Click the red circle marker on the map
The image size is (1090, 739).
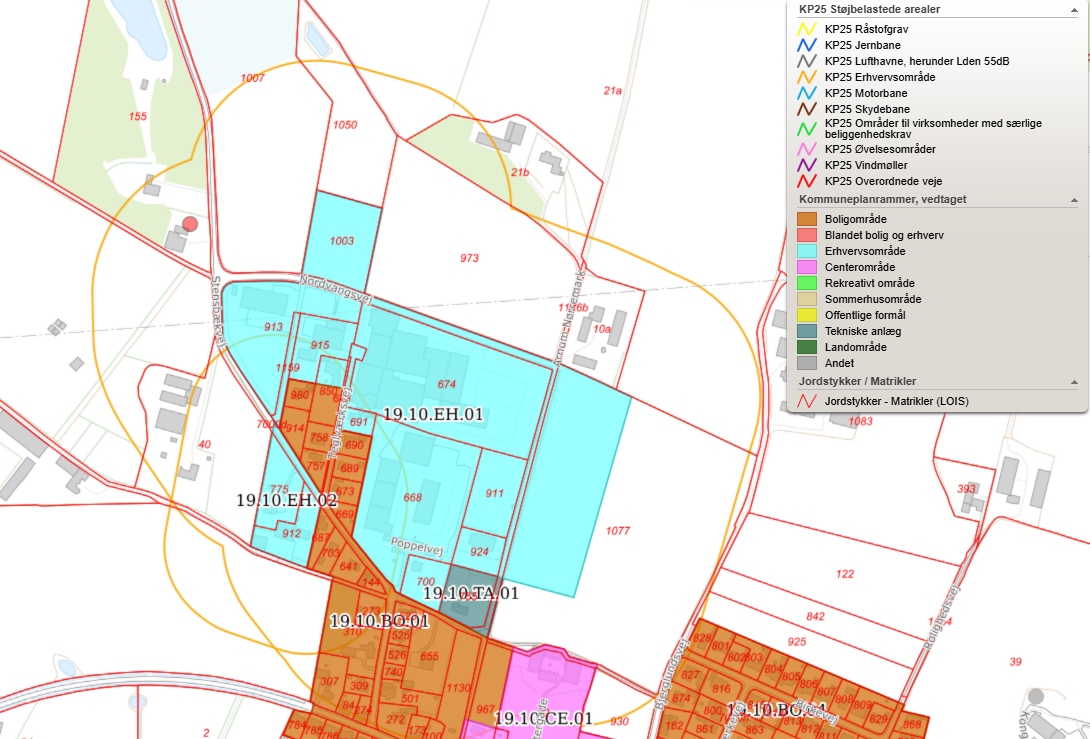(190, 224)
